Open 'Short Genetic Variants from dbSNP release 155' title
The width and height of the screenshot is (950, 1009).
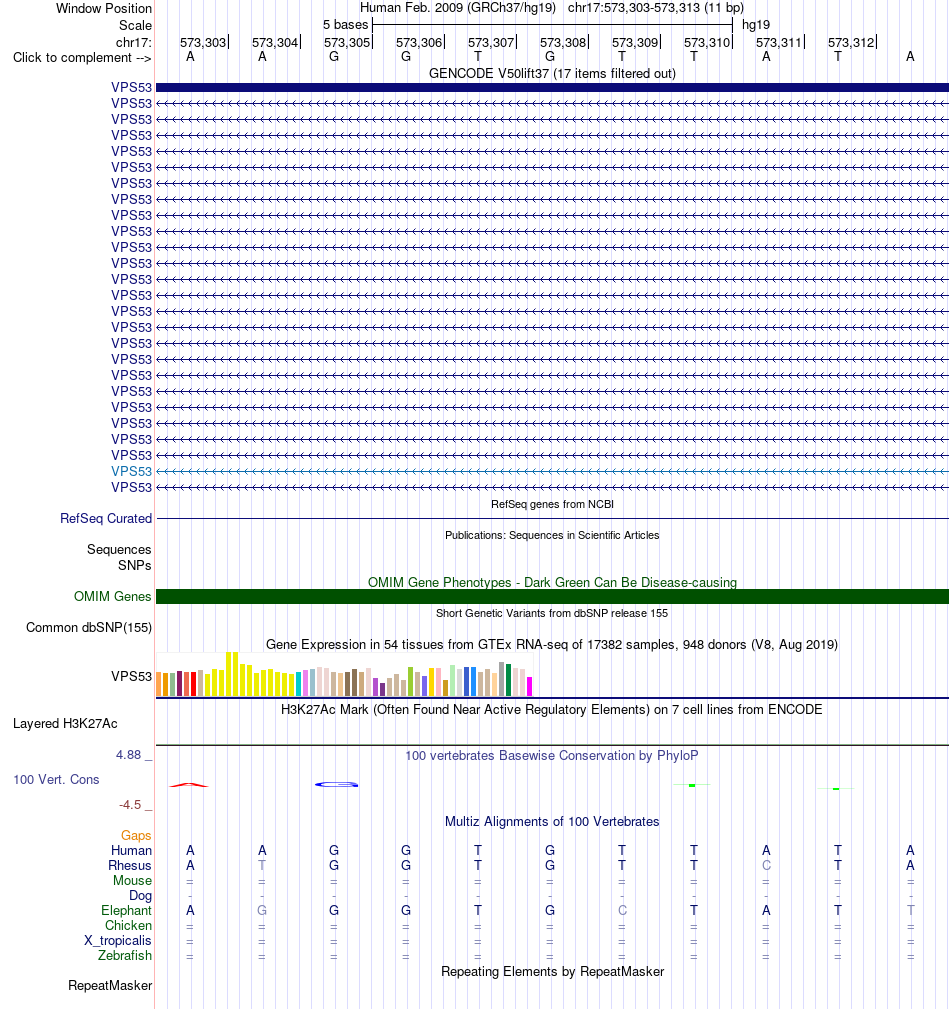[x=552, y=613]
